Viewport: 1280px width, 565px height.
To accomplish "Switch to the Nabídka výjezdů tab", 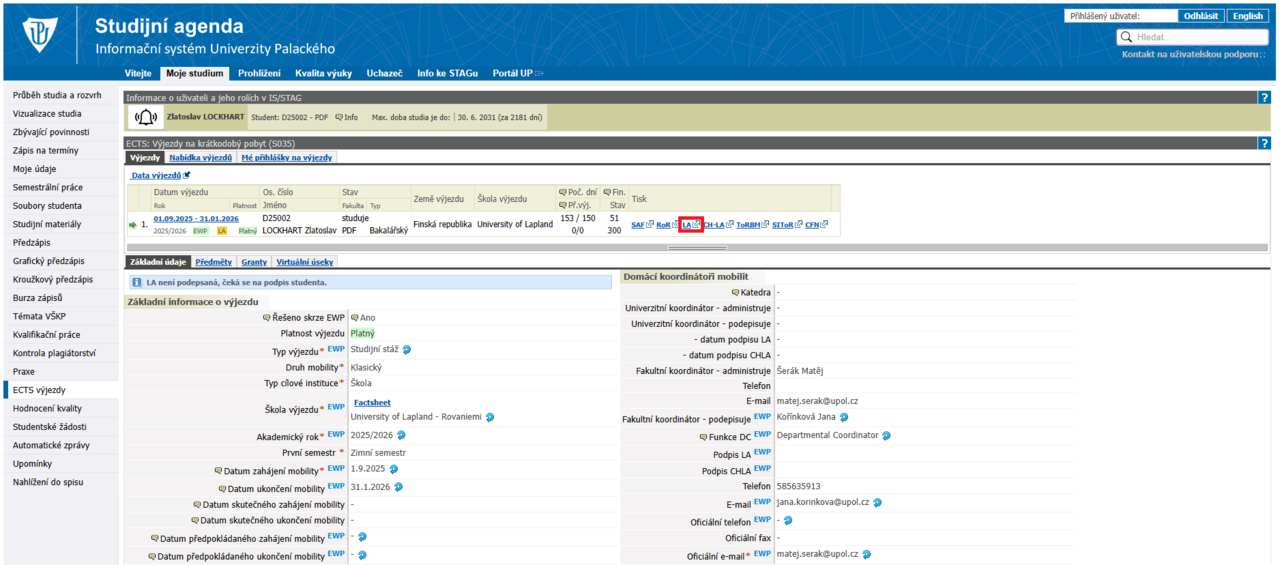I will coord(201,157).
